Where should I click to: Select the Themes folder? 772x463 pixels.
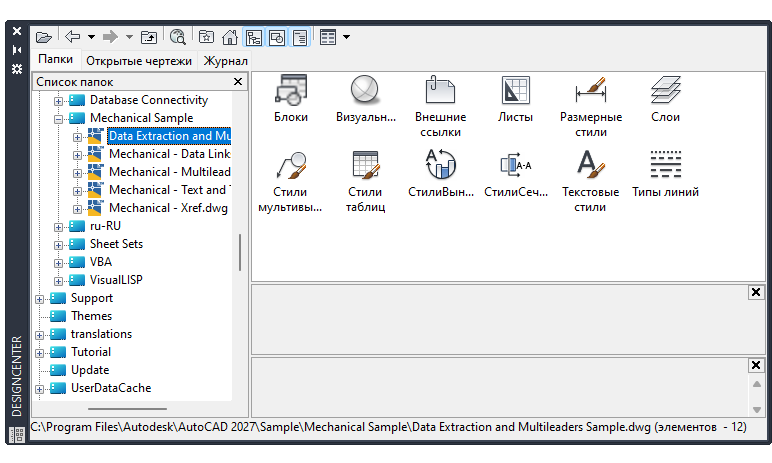tap(91, 316)
